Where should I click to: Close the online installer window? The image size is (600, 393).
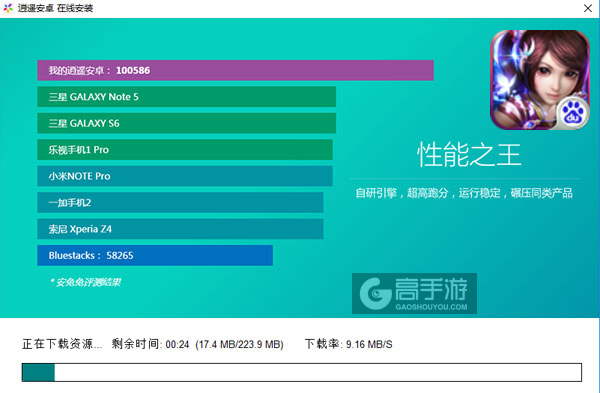tap(588, 8)
